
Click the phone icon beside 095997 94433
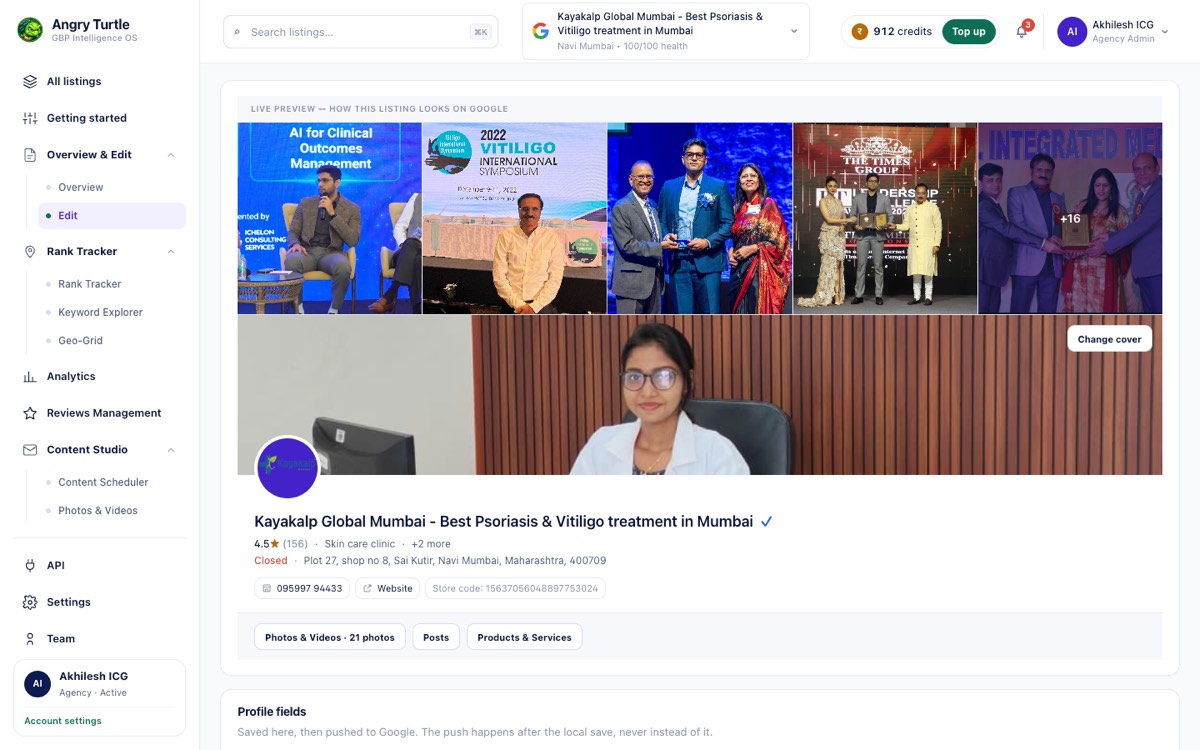[267, 589]
